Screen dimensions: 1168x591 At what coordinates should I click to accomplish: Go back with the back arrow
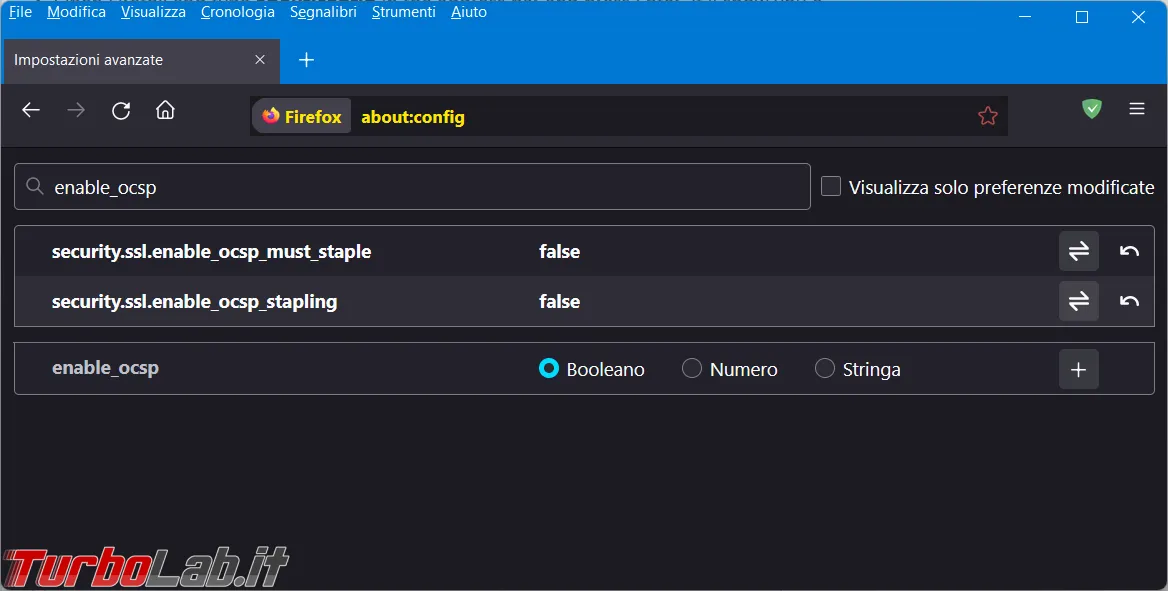point(31,110)
